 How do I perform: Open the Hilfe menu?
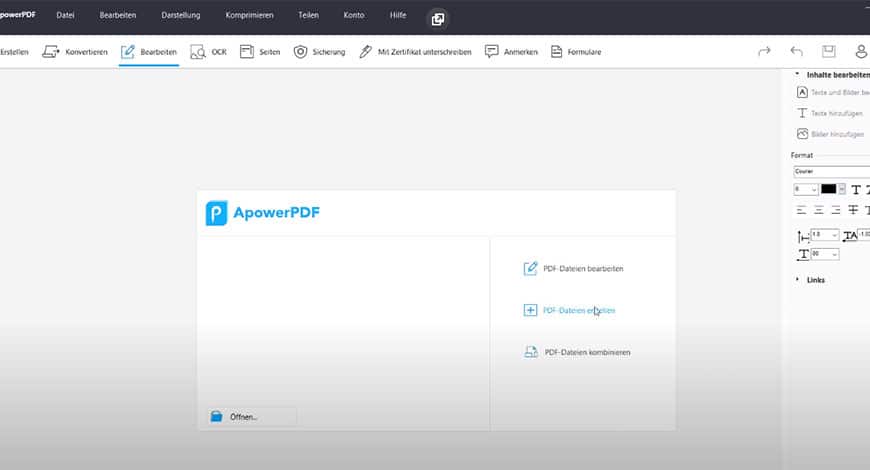[x=398, y=15]
